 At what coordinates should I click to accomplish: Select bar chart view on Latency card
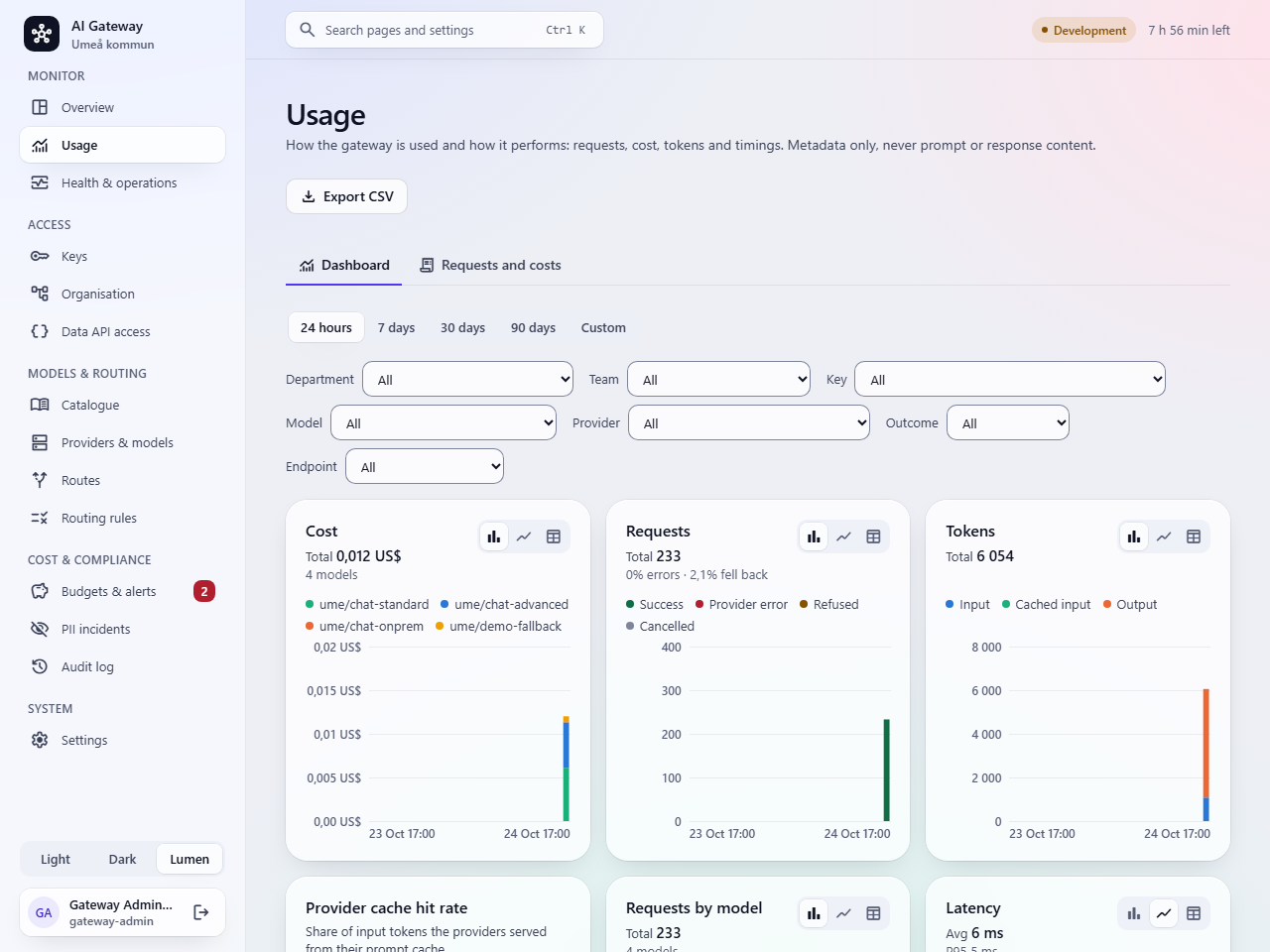1134,913
